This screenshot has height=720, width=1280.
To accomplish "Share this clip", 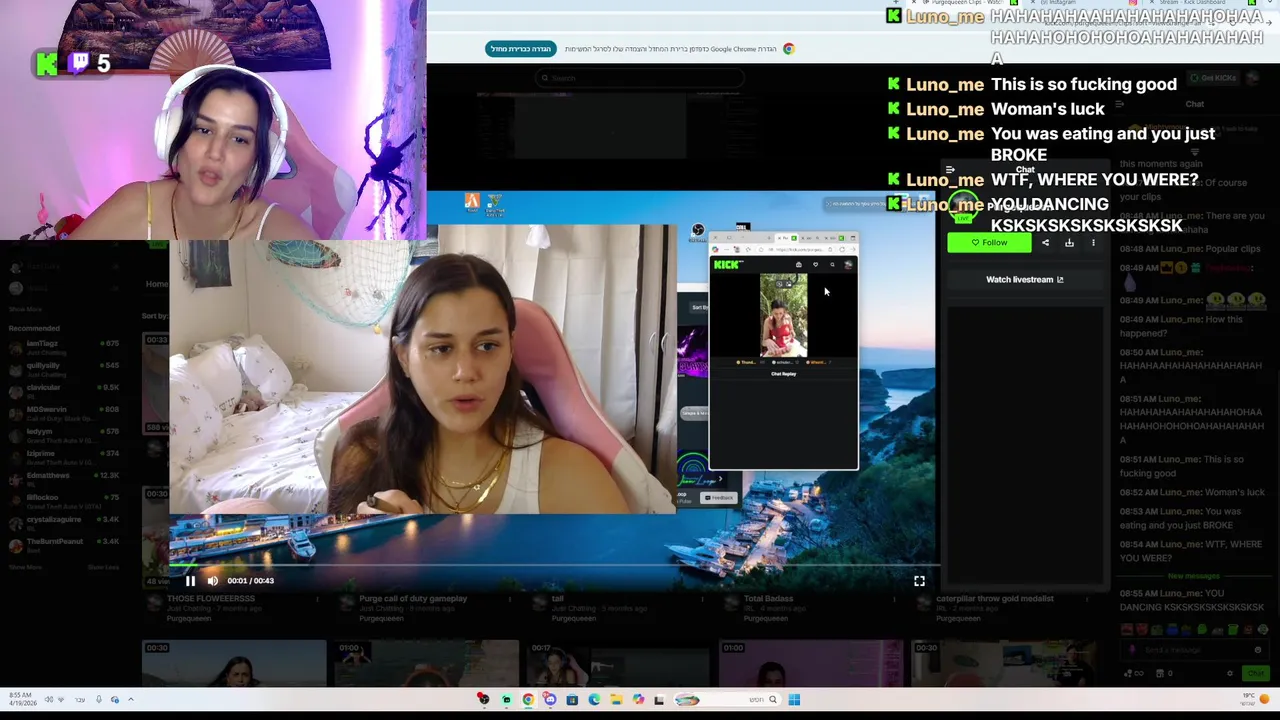I will tap(1046, 243).
